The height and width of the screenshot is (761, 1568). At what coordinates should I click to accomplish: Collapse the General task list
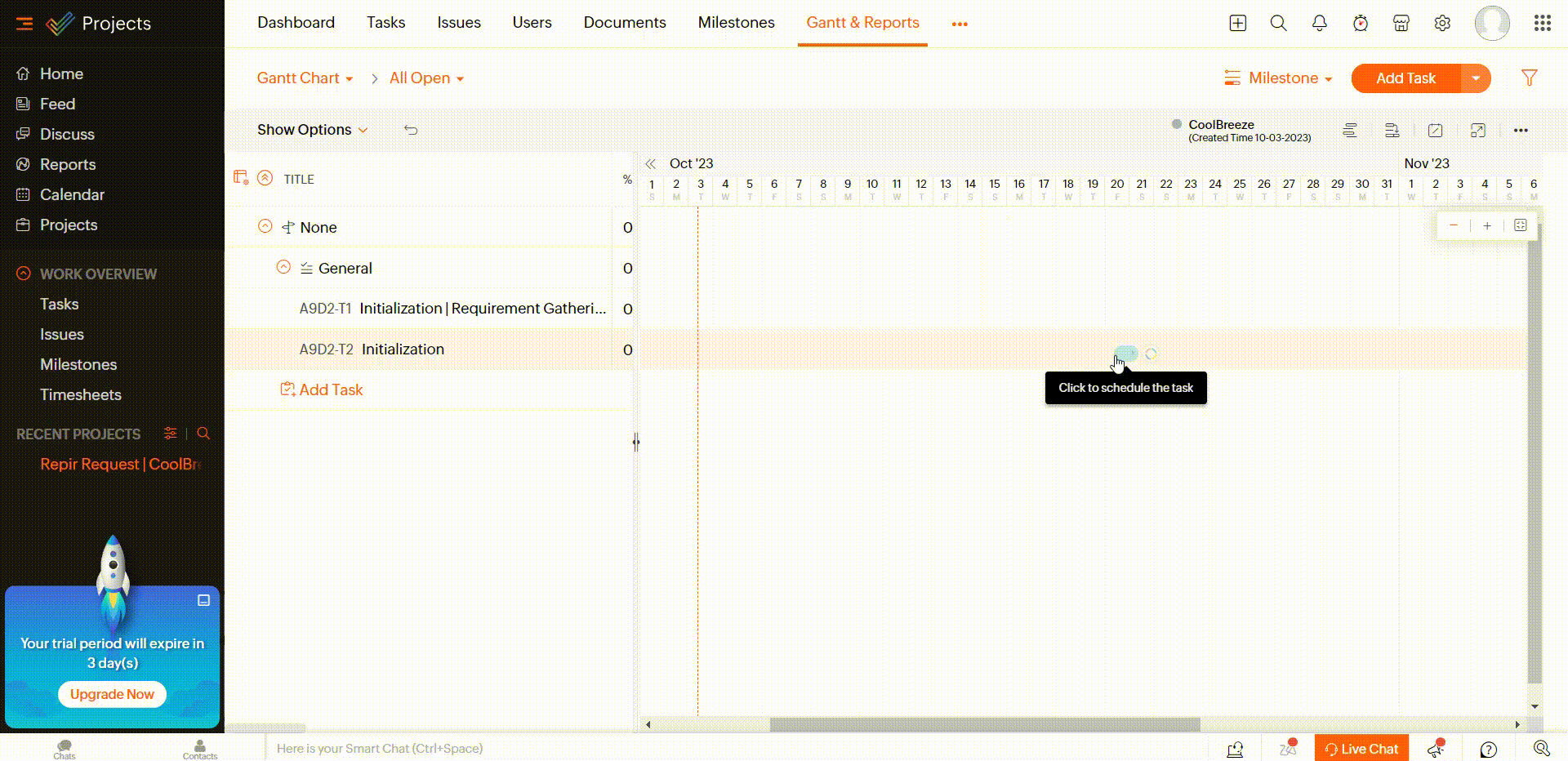(283, 267)
